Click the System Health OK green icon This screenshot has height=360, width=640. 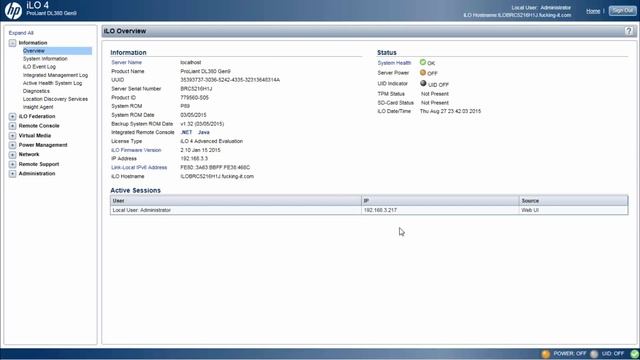coord(422,62)
